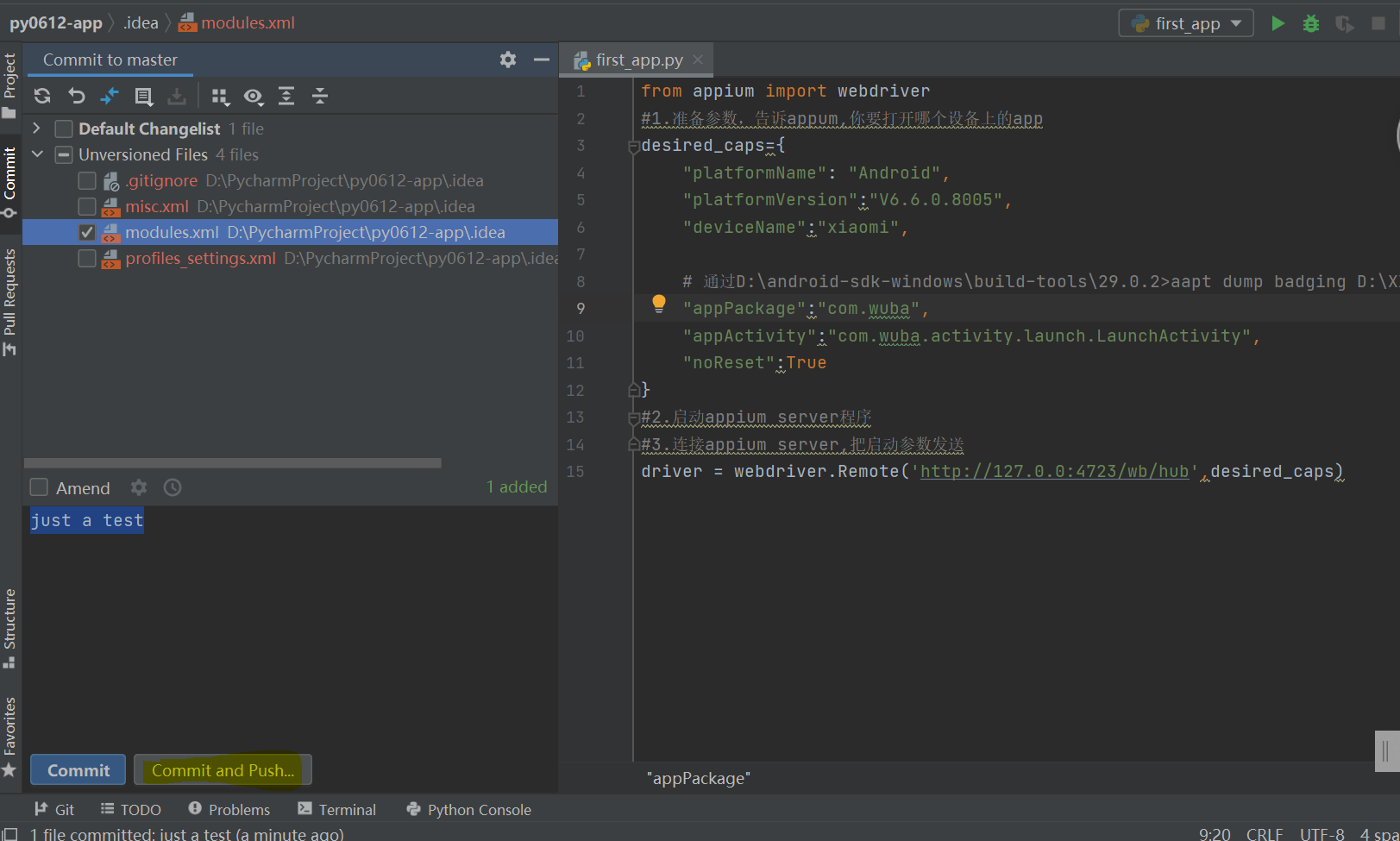Open the first_app run configuration dropdown
This screenshot has height=841, width=1400.
(x=1186, y=23)
